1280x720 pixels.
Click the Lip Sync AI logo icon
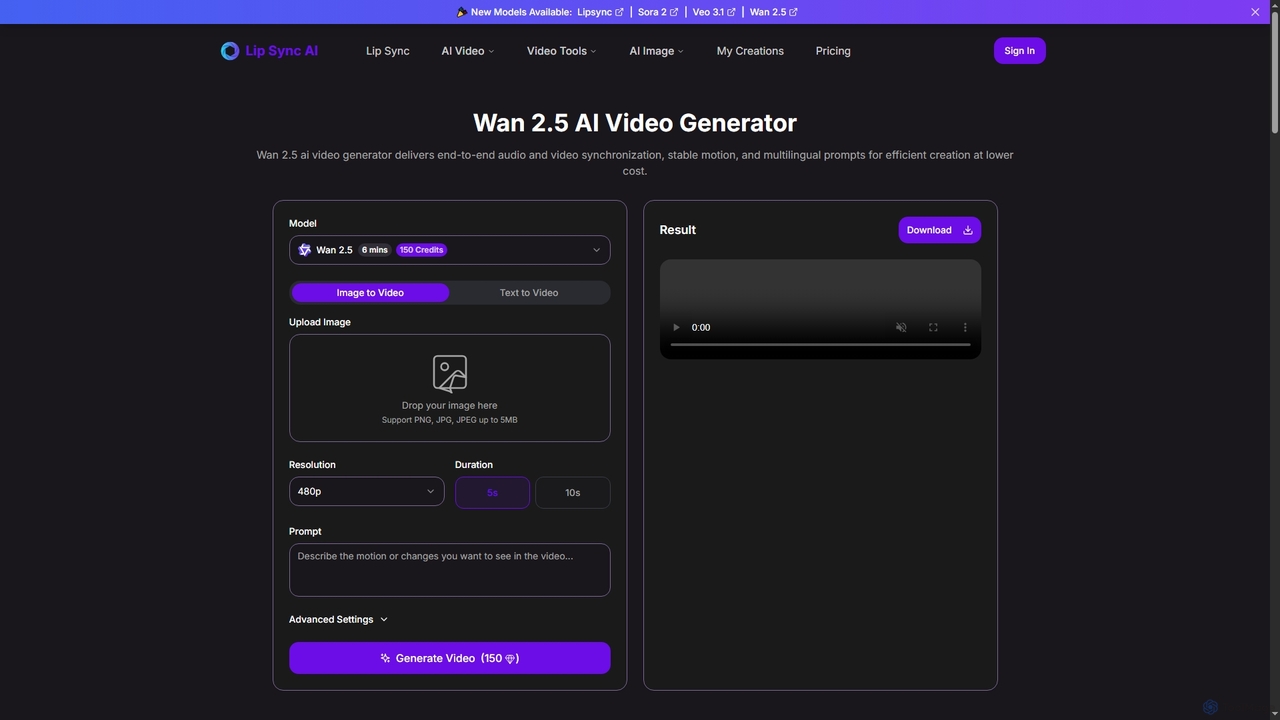(230, 51)
